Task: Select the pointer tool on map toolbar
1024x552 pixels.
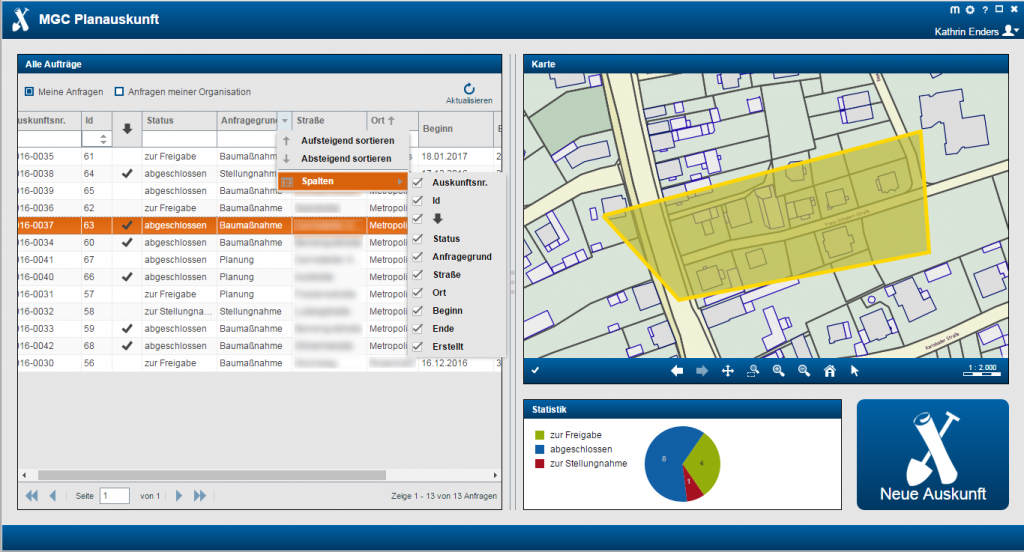Action: pyautogui.click(x=855, y=371)
